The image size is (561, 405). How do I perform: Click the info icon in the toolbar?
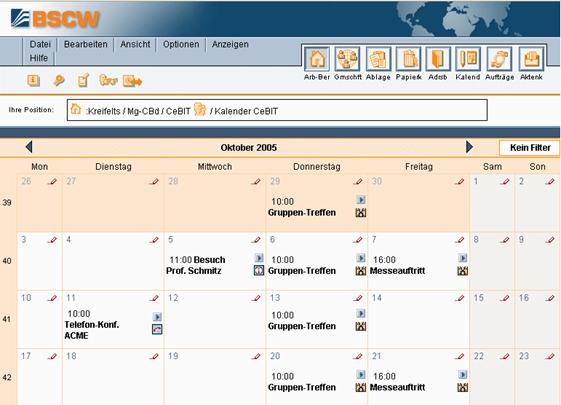click(x=33, y=80)
